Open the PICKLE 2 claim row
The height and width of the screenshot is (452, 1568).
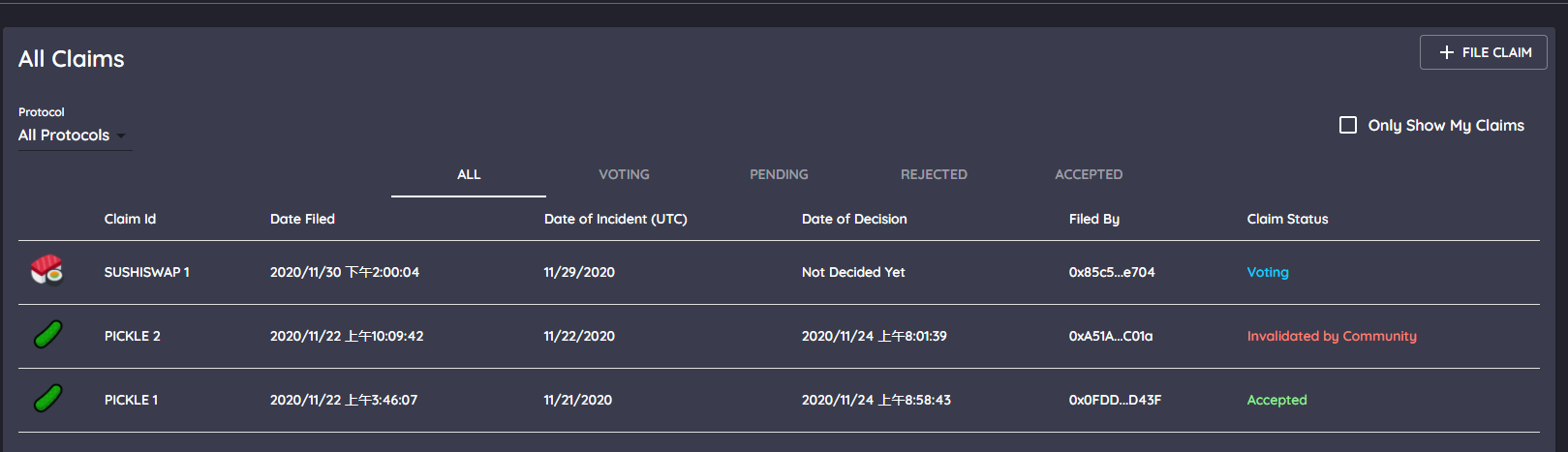pyautogui.click(x=133, y=336)
